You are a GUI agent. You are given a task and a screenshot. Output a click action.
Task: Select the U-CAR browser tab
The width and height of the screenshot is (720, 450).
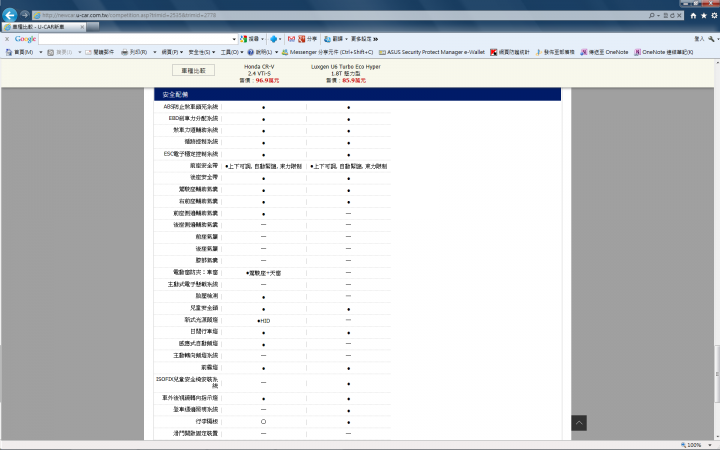point(44,27)
